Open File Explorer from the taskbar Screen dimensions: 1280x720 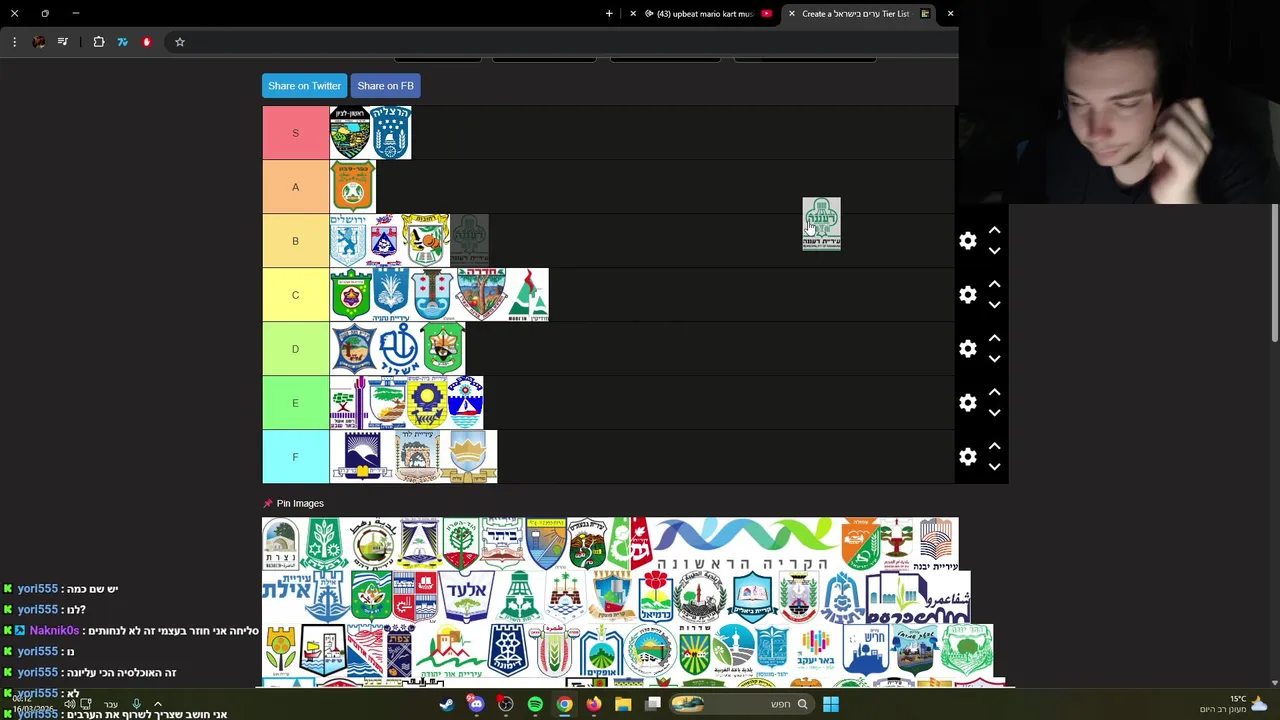(x=623, y=704)
